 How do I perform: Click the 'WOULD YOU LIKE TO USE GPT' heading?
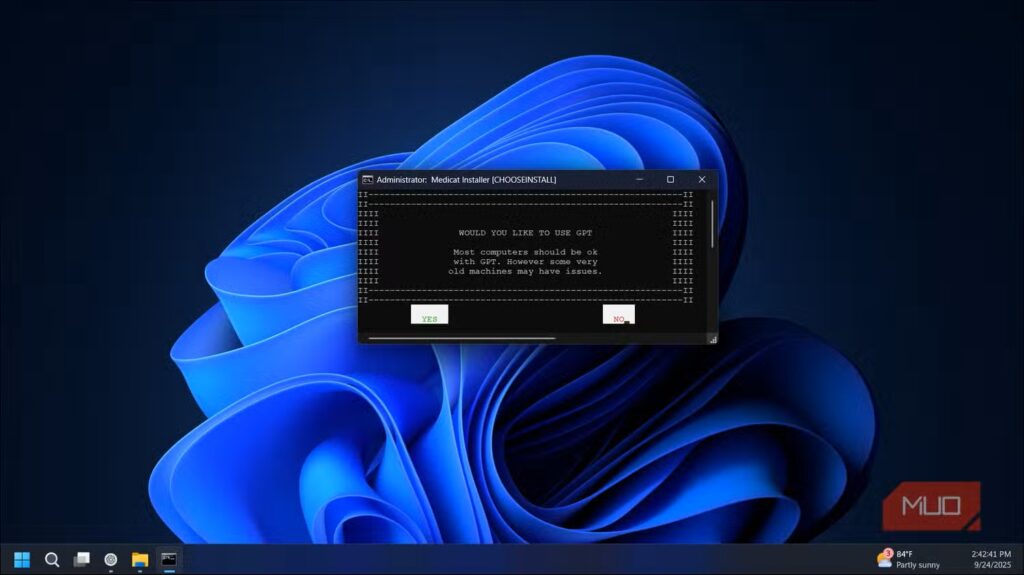point(524,232)
